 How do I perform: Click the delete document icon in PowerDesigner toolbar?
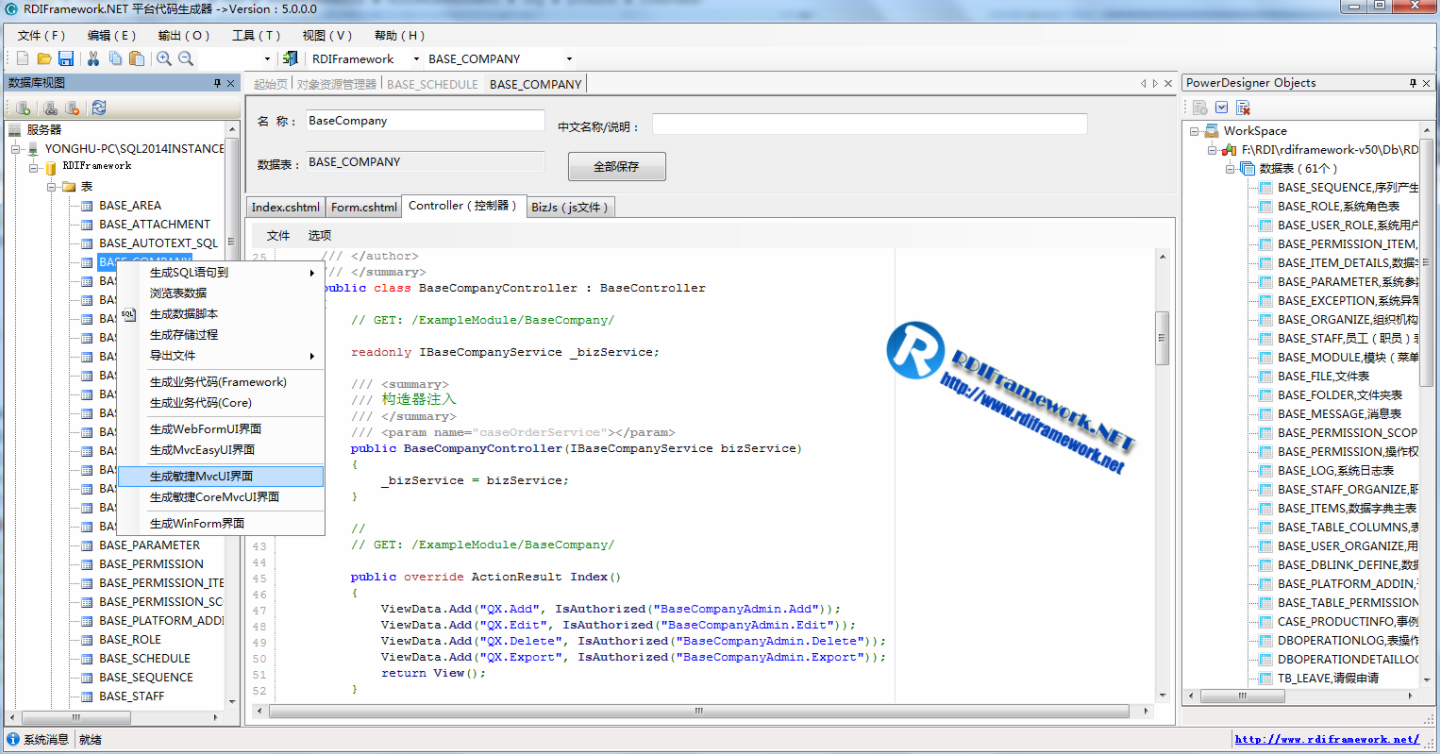coord(1243,108)
